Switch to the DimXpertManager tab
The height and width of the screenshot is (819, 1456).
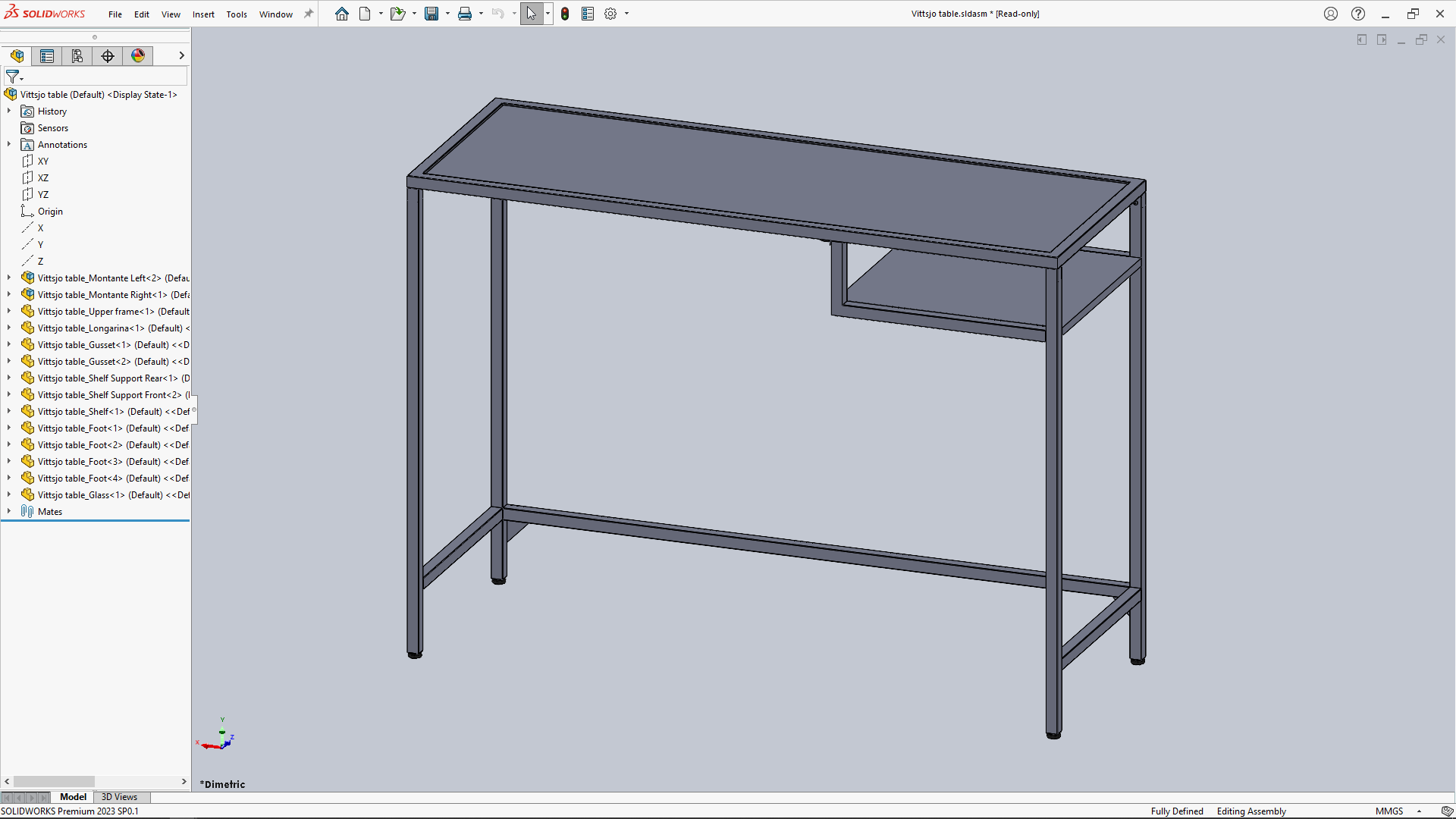click(x=108, y=56)
